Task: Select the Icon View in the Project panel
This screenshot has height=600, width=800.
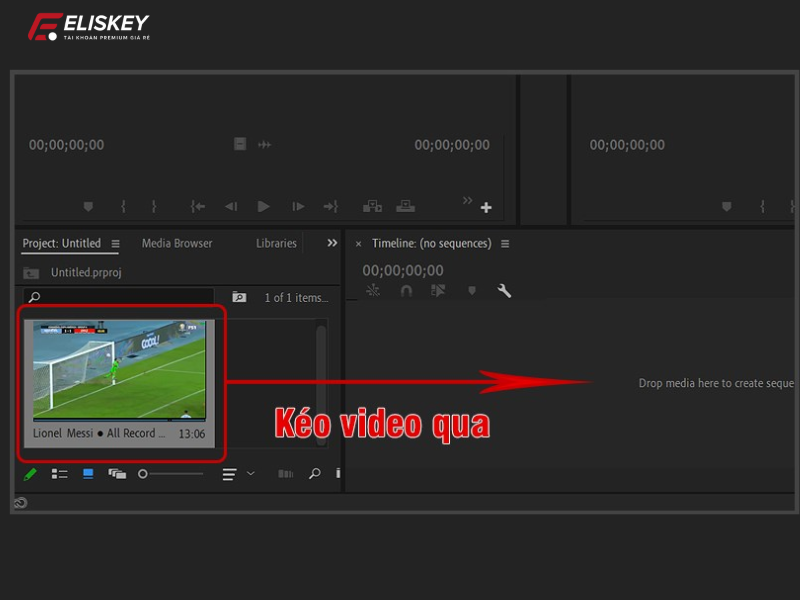Action: [88, 473]
